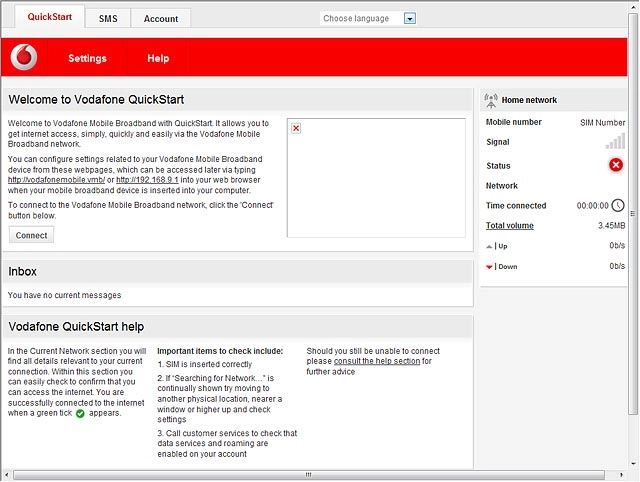The height and width of the screenshot is (482, 640).
Task: Click the Mobile number label
Action: pyautogui.click(x=513, y=122)
